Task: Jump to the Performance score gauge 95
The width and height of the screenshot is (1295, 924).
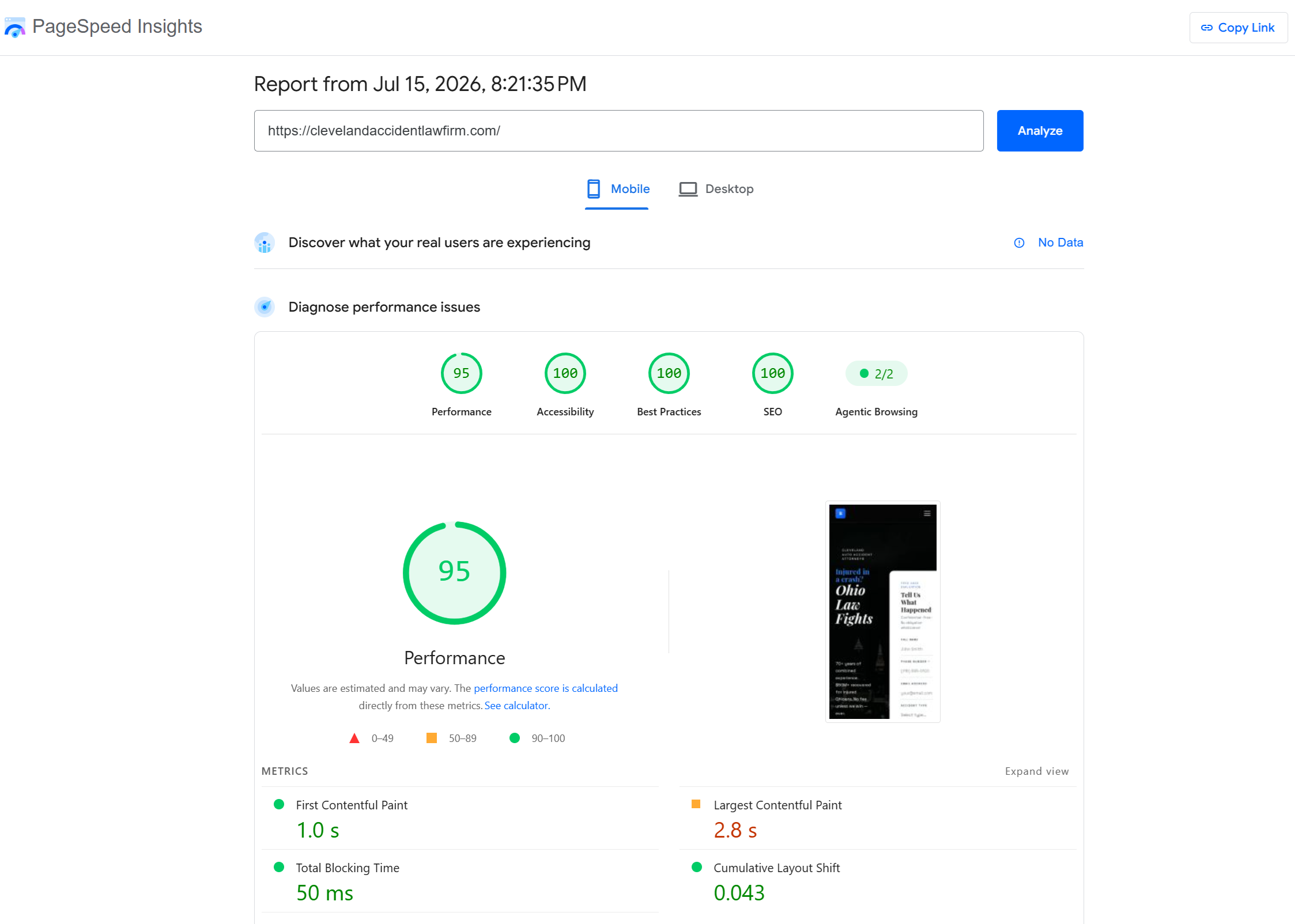Action: pos(461,373)
